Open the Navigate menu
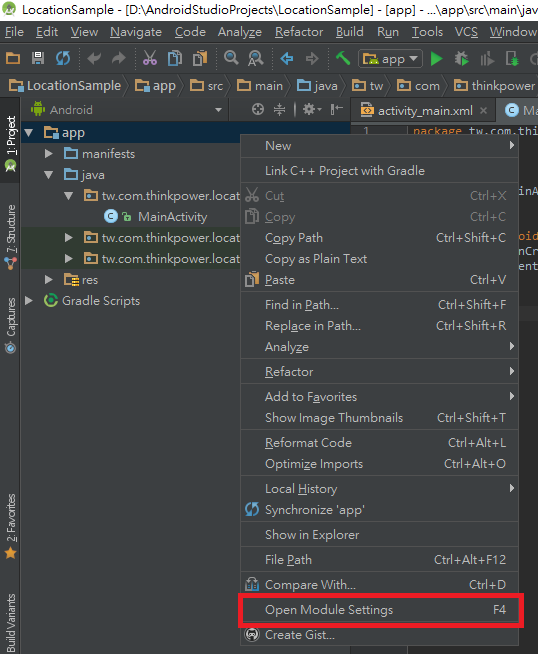This screenshot has width=541, height=655. click(x=136, y=32)
